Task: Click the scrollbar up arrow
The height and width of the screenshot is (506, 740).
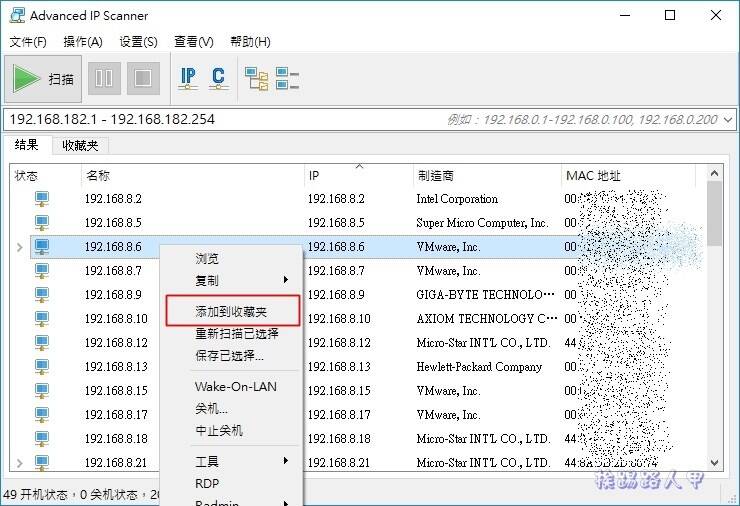Action: click(x=715, y=173)
